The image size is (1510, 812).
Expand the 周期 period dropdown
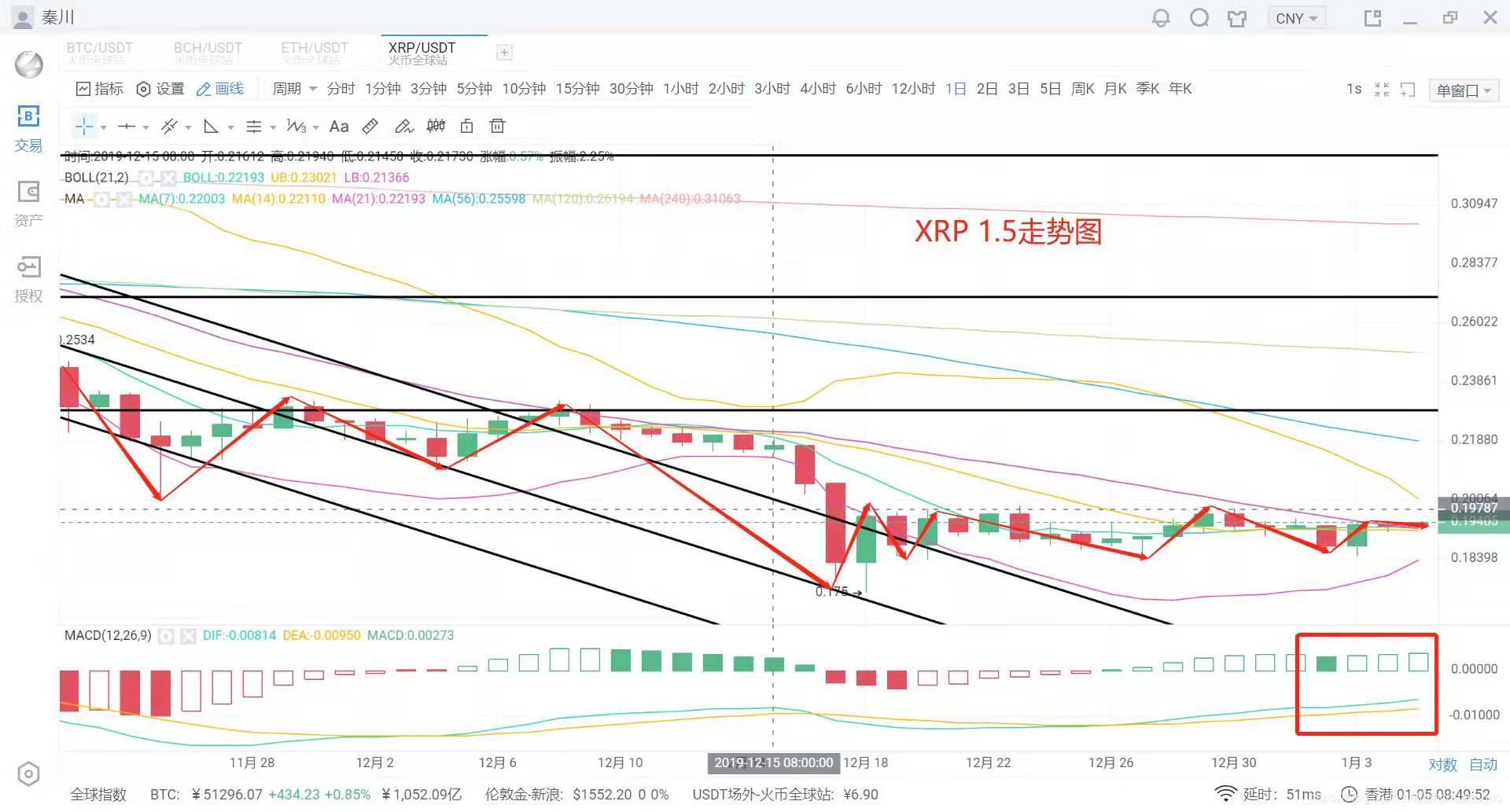coord(294,89)
